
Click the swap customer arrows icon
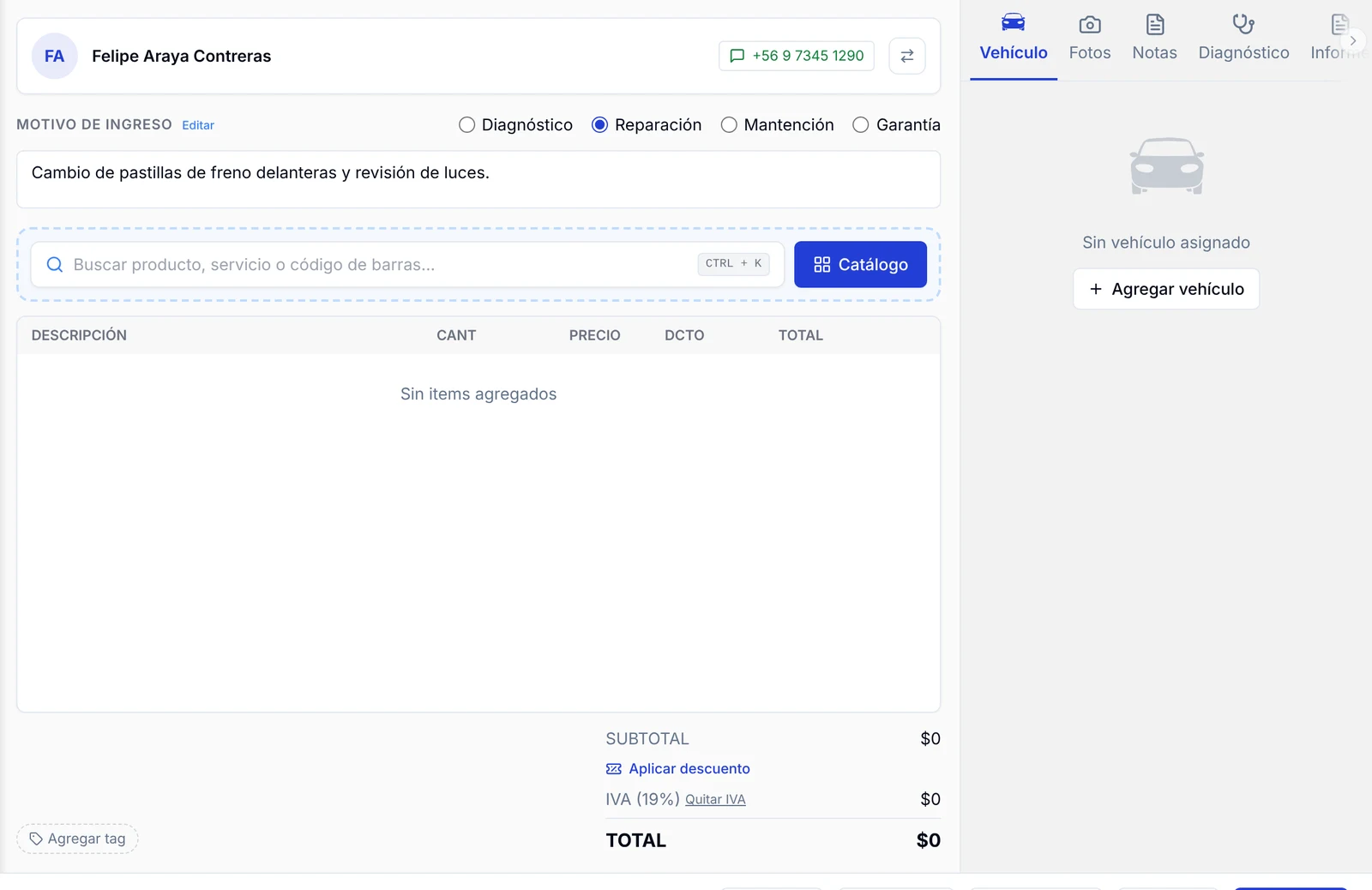coord(906,56)
